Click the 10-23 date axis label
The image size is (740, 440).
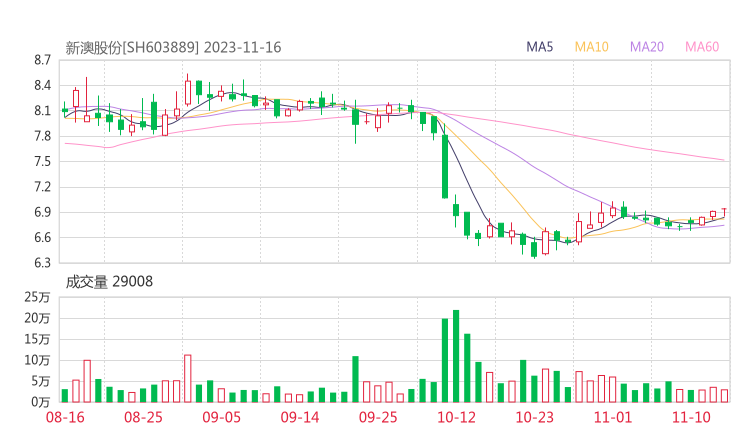(x=534, y=417)
